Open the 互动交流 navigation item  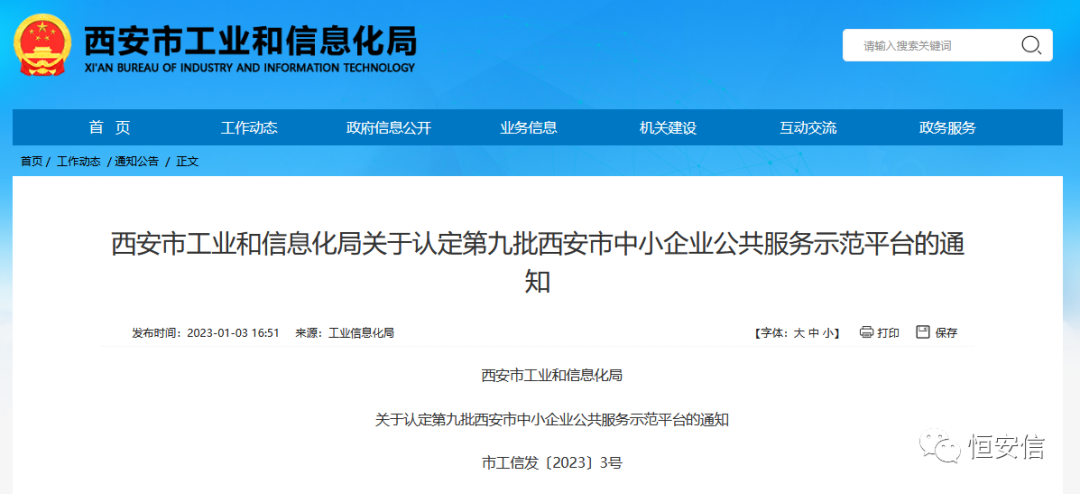pyautogui.click(x=808, y=127)
